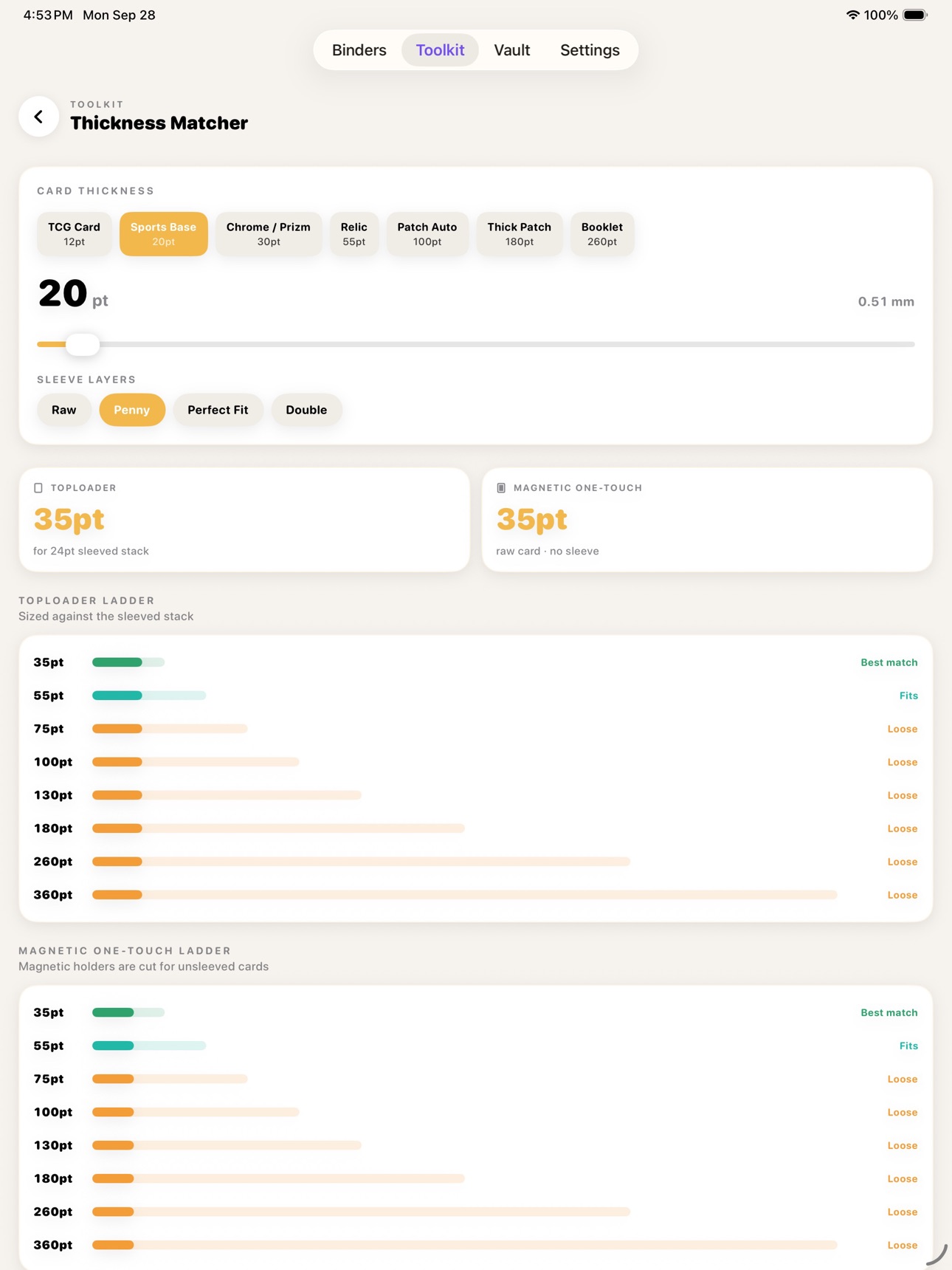This screenshot has width=952, height=1270.
Task: Click 'for 24pt sleeved stack' caption
Action: pyautogui.click(x=91, y=551)
